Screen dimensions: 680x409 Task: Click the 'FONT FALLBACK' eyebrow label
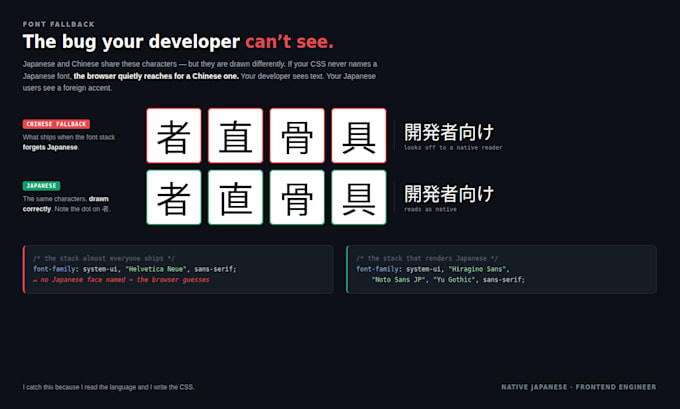[x=59, y=24]
